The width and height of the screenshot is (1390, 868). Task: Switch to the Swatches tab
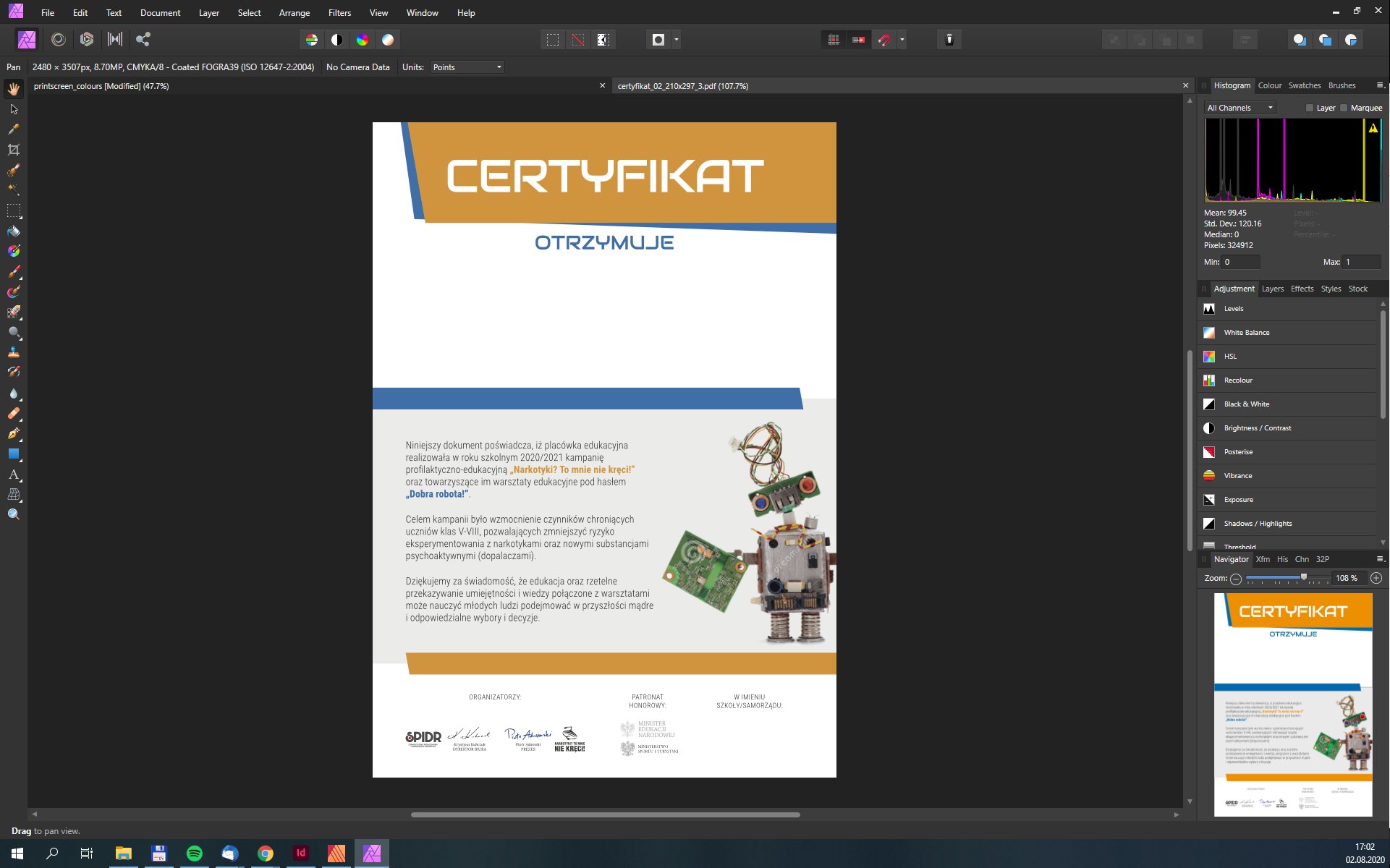pyautogui.click(x=1305, y=85)
